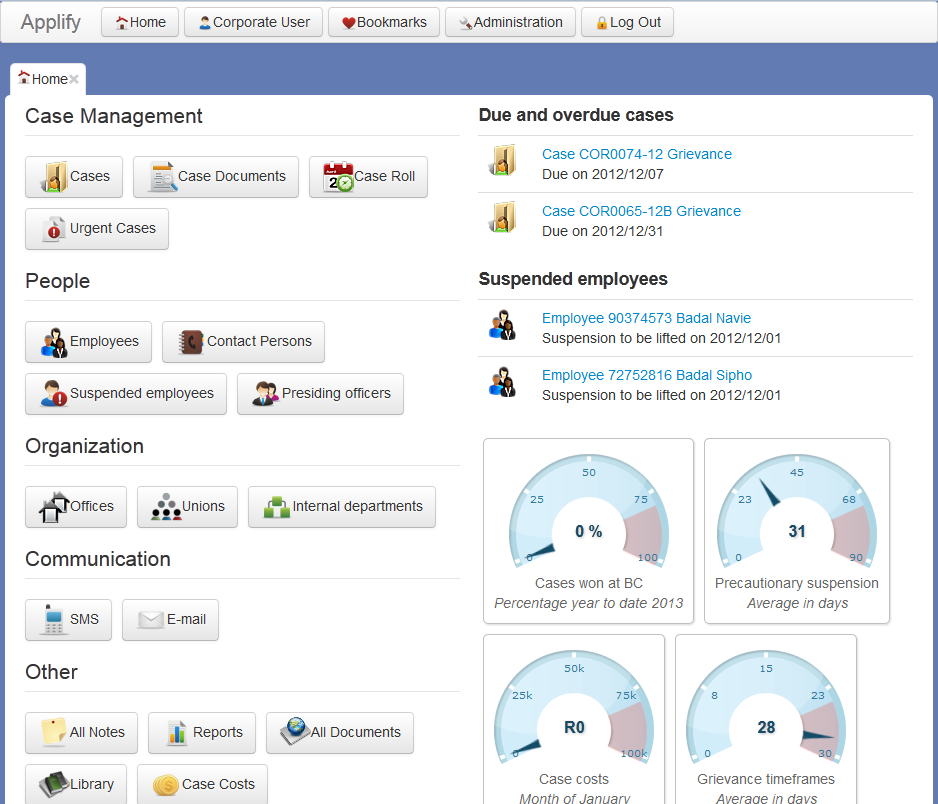Open Employee 90374573 Badal Navie link

[646, 318]
